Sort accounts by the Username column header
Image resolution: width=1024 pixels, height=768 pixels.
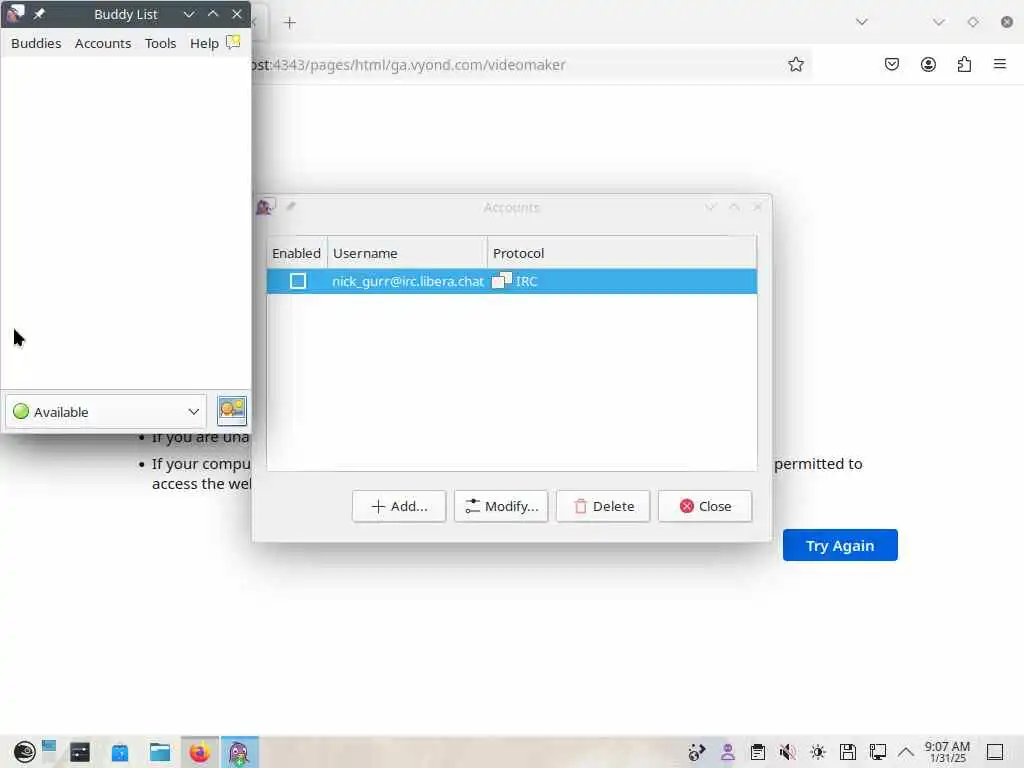point(407,253)
